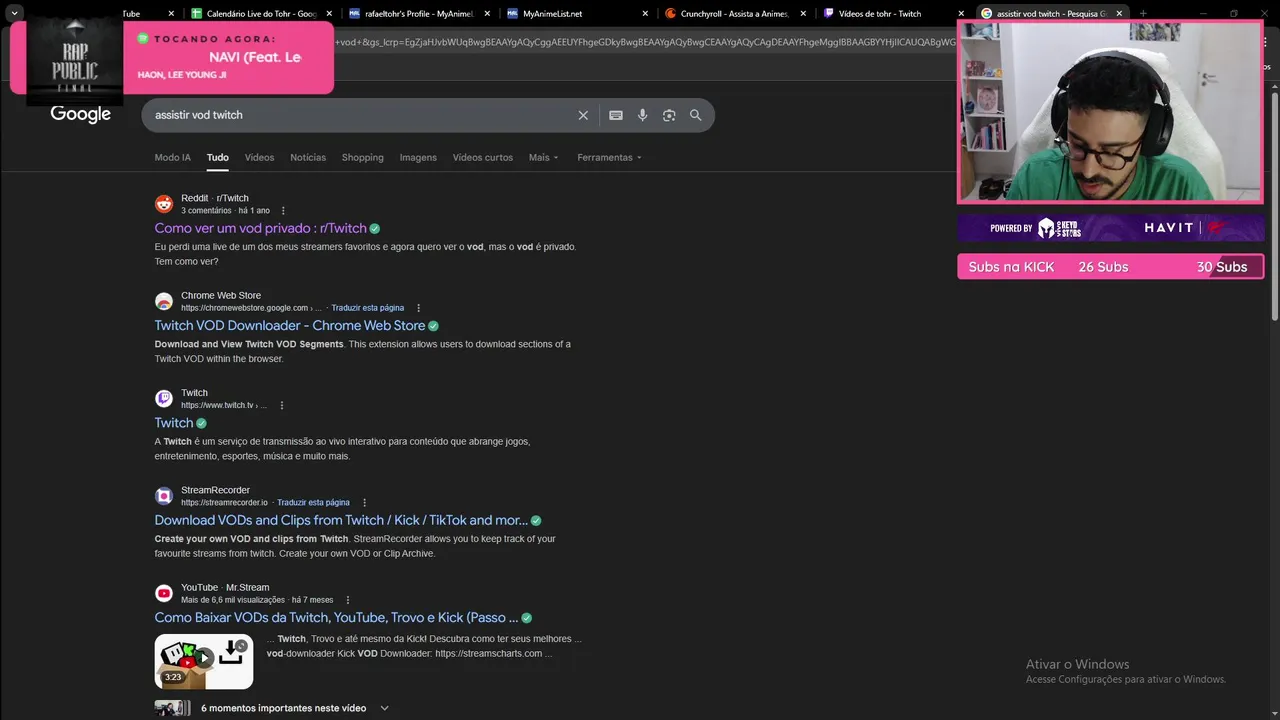The height and width of the screenshot is (720, 1280).
Task: Click the Twitch result favicon
Action: point(164,398)
